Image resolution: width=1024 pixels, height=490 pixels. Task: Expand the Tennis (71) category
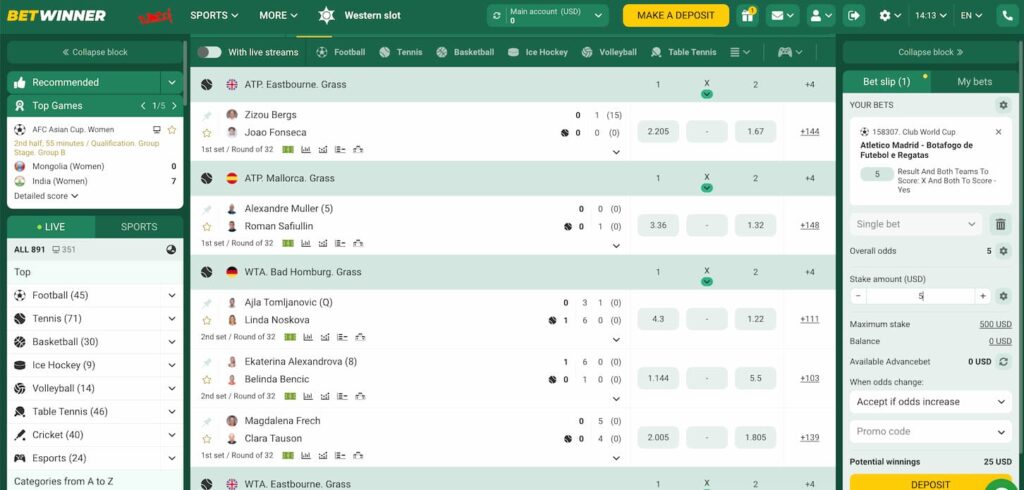(172, 319)
